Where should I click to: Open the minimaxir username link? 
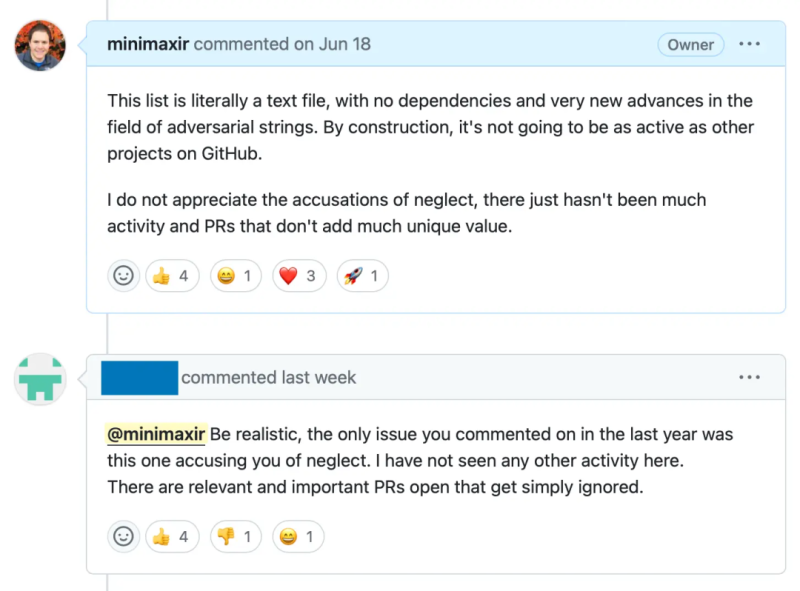(x=148, y=44)
